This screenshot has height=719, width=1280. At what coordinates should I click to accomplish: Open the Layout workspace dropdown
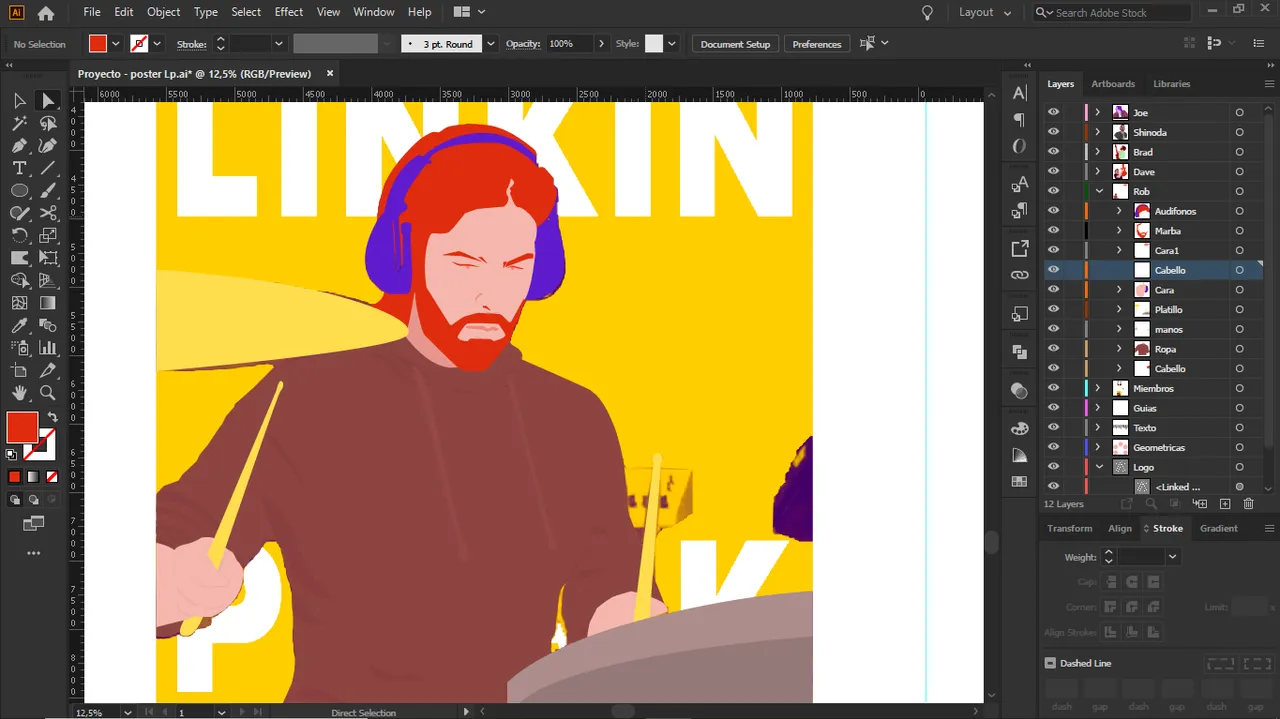click(x=985, y=13)
